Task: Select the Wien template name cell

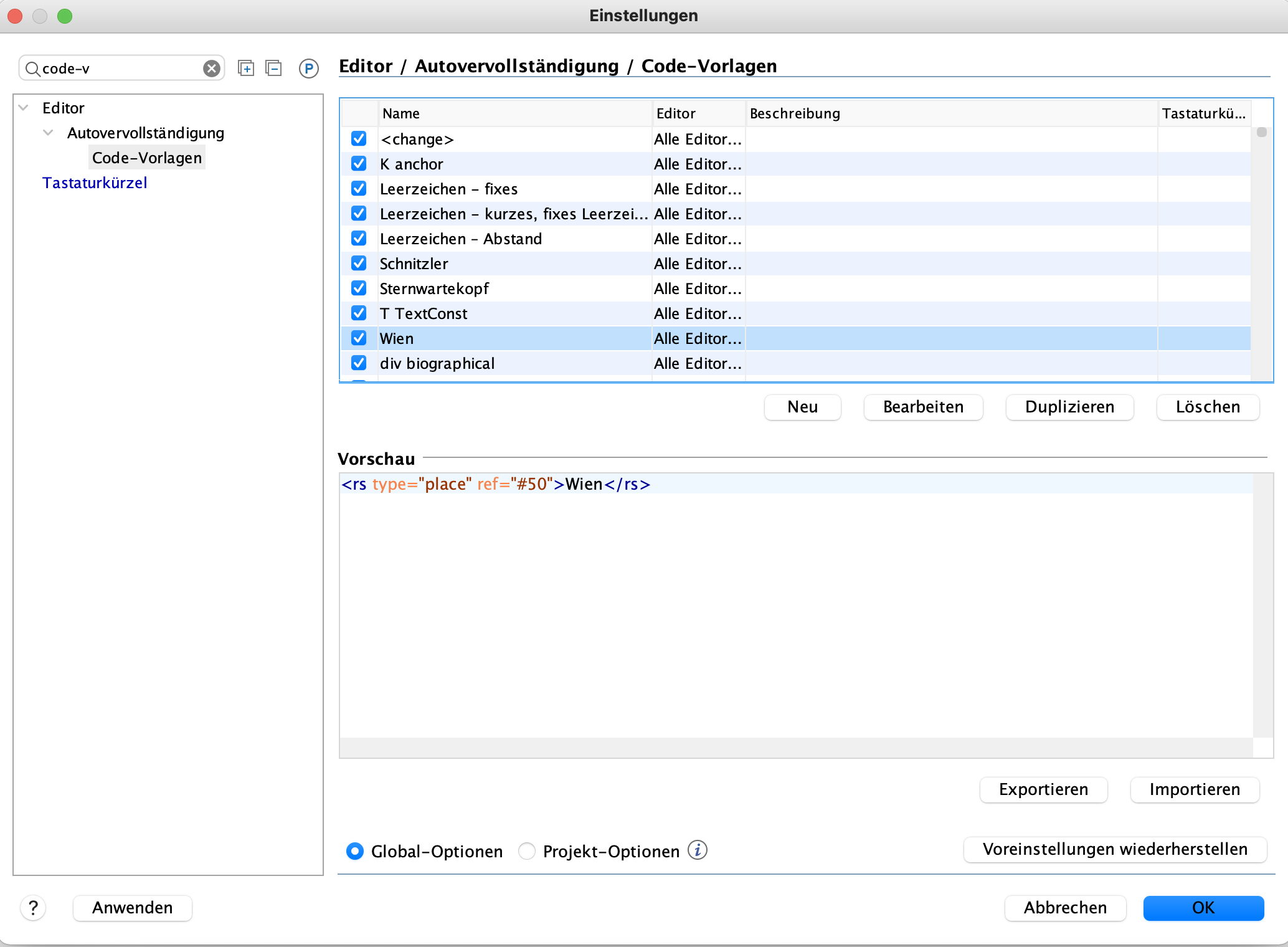Action: pos(515,338)
